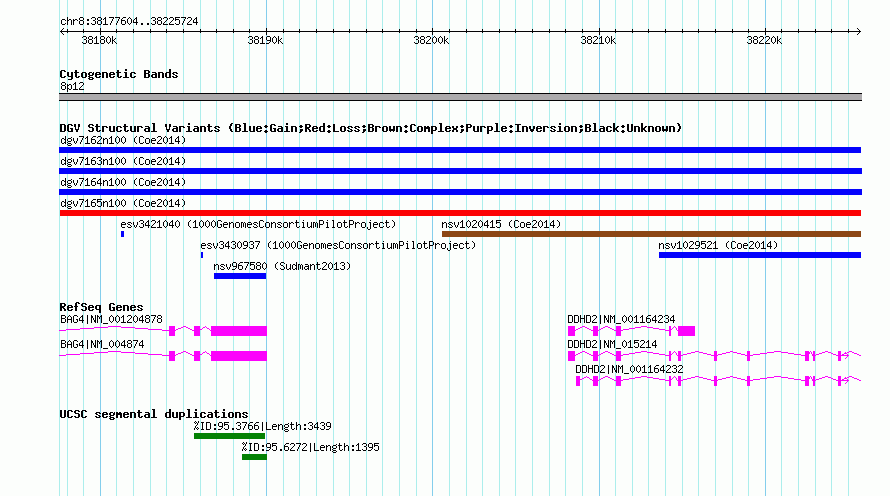
Task: Select the esv3421040 1000Genomes label text
Action: click(x=258, y=224)
